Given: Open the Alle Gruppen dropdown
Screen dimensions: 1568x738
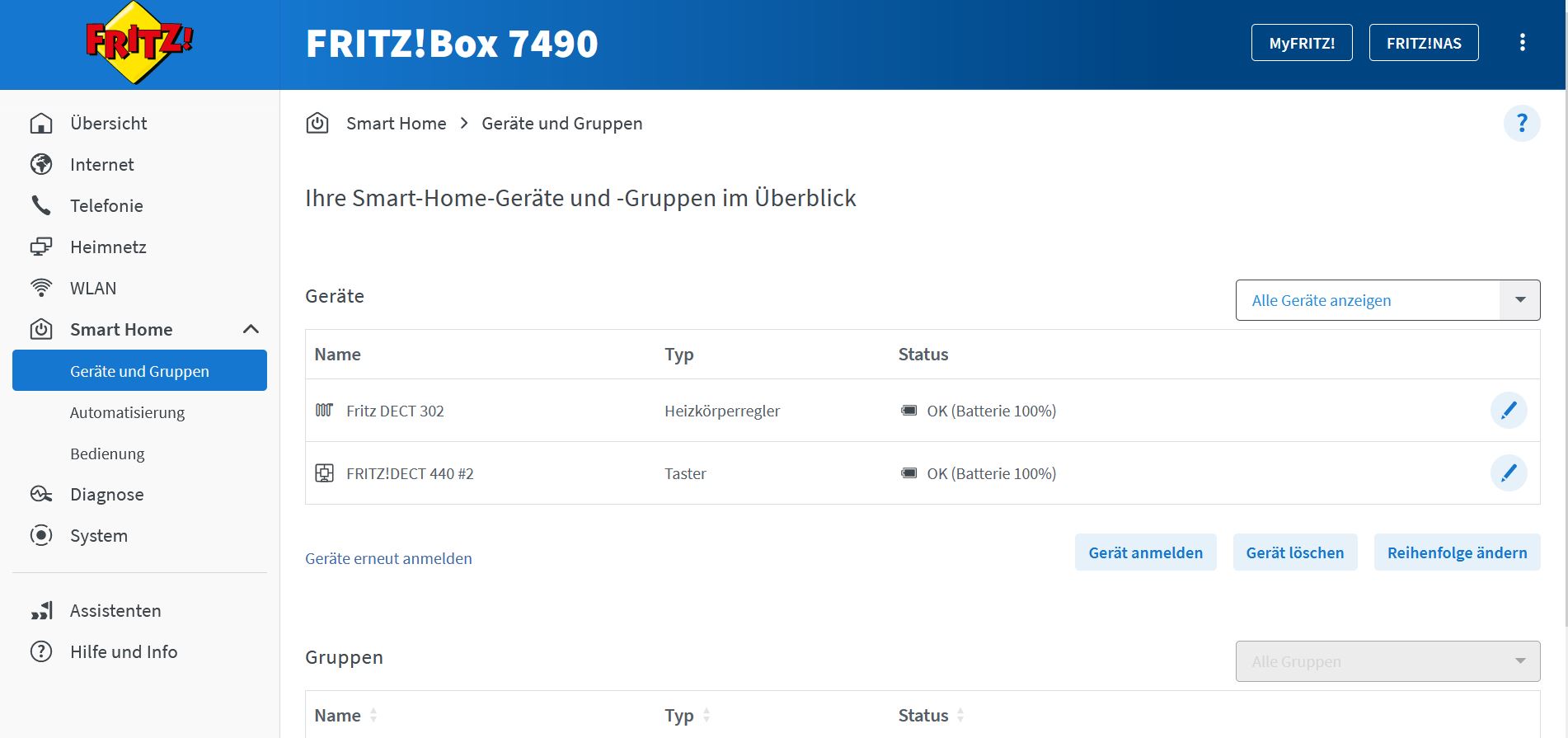Looking at the screenshot, I should click(x=1387, y=661).
